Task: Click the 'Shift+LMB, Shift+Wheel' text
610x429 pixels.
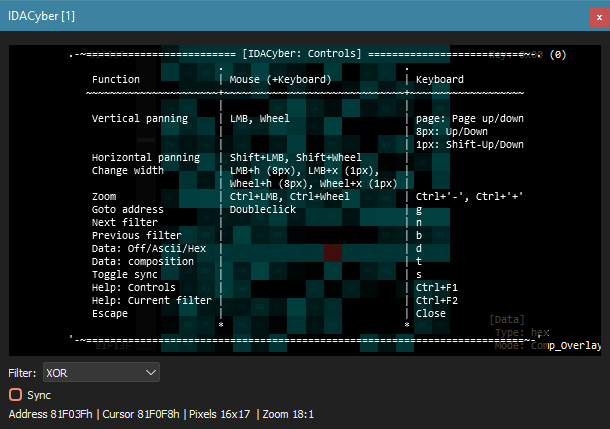Action: (x=295, y=158)
